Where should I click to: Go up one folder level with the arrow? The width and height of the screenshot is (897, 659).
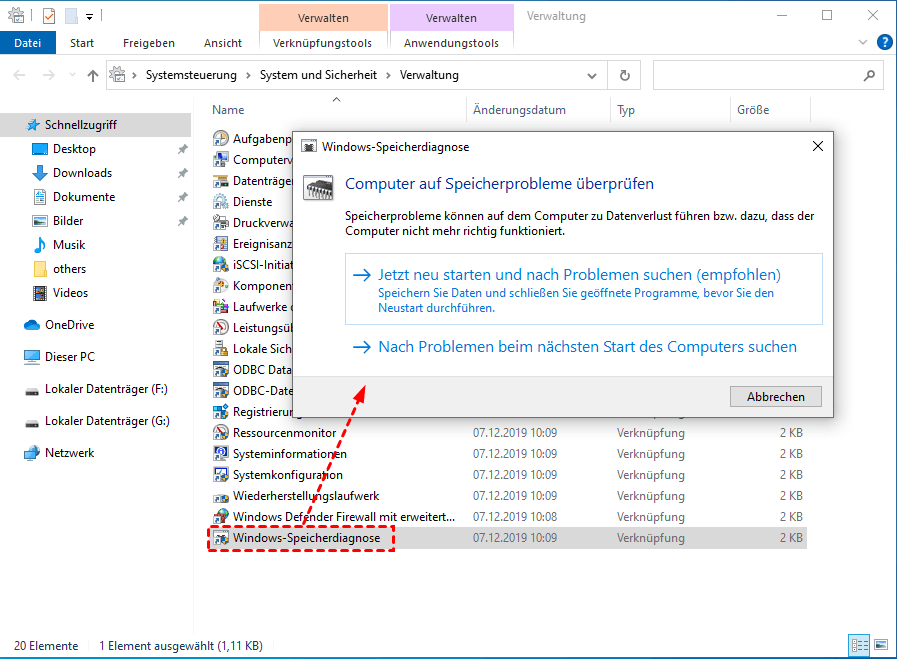tap(93, 75)
